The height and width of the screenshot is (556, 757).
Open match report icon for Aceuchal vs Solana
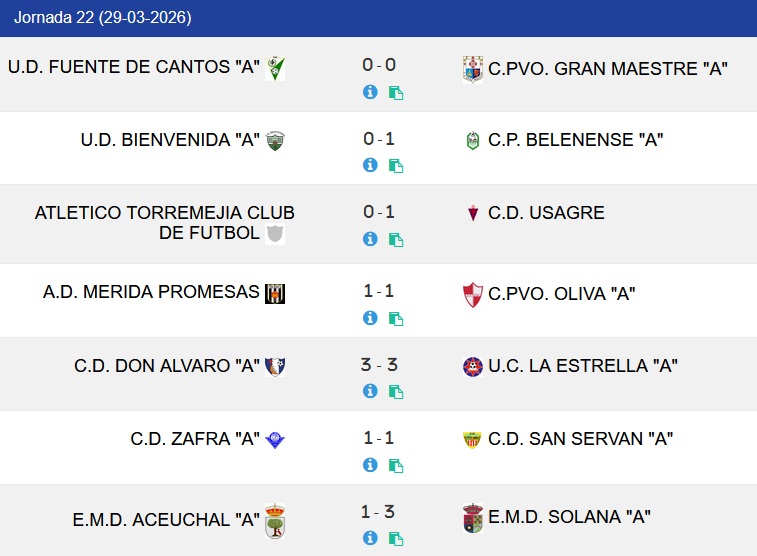pyautogui.click(x=396, y=539)
